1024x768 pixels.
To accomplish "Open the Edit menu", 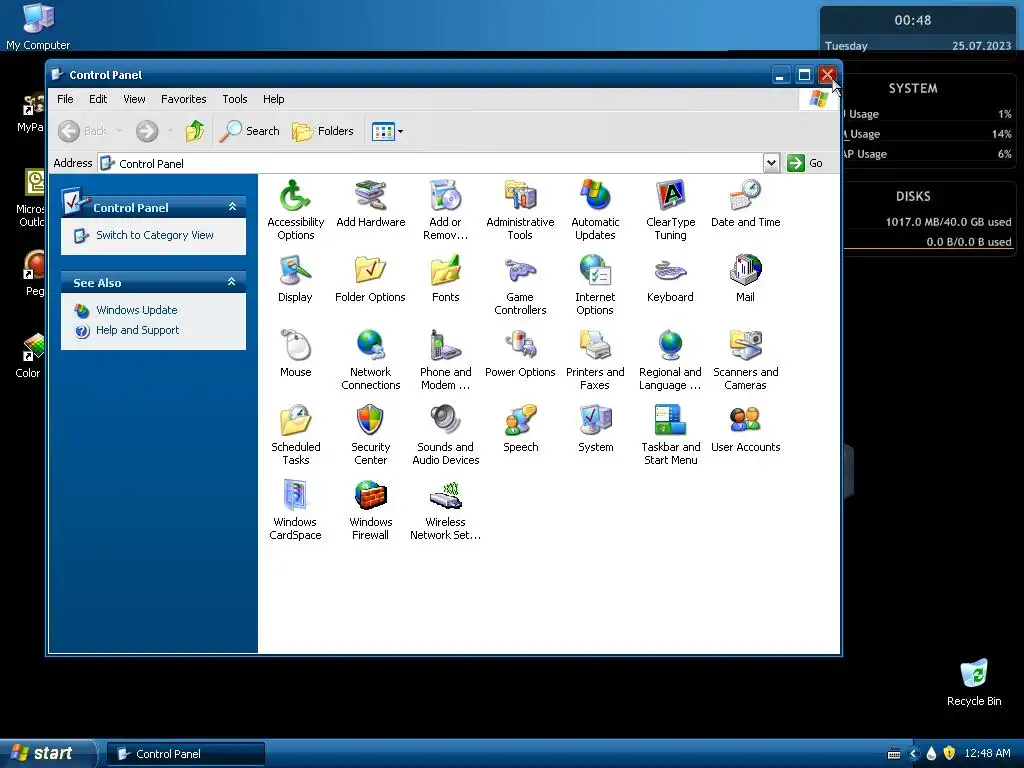I will pyautogui.click(x=98, y=99).
